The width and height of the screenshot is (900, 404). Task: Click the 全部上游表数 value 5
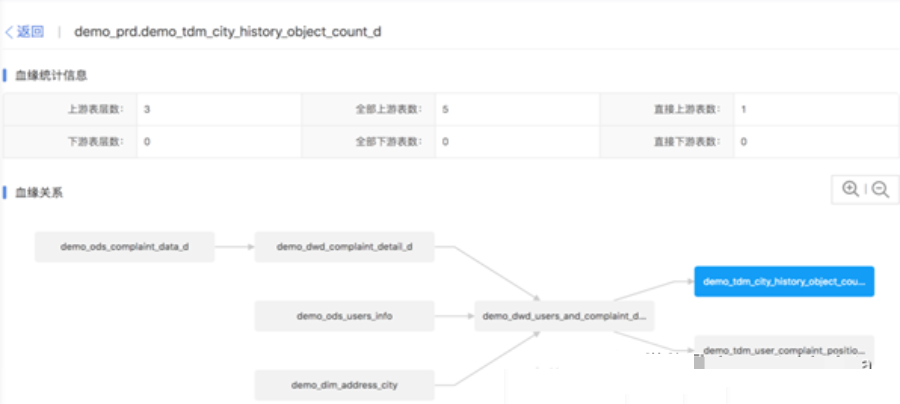tap(445, 109)
